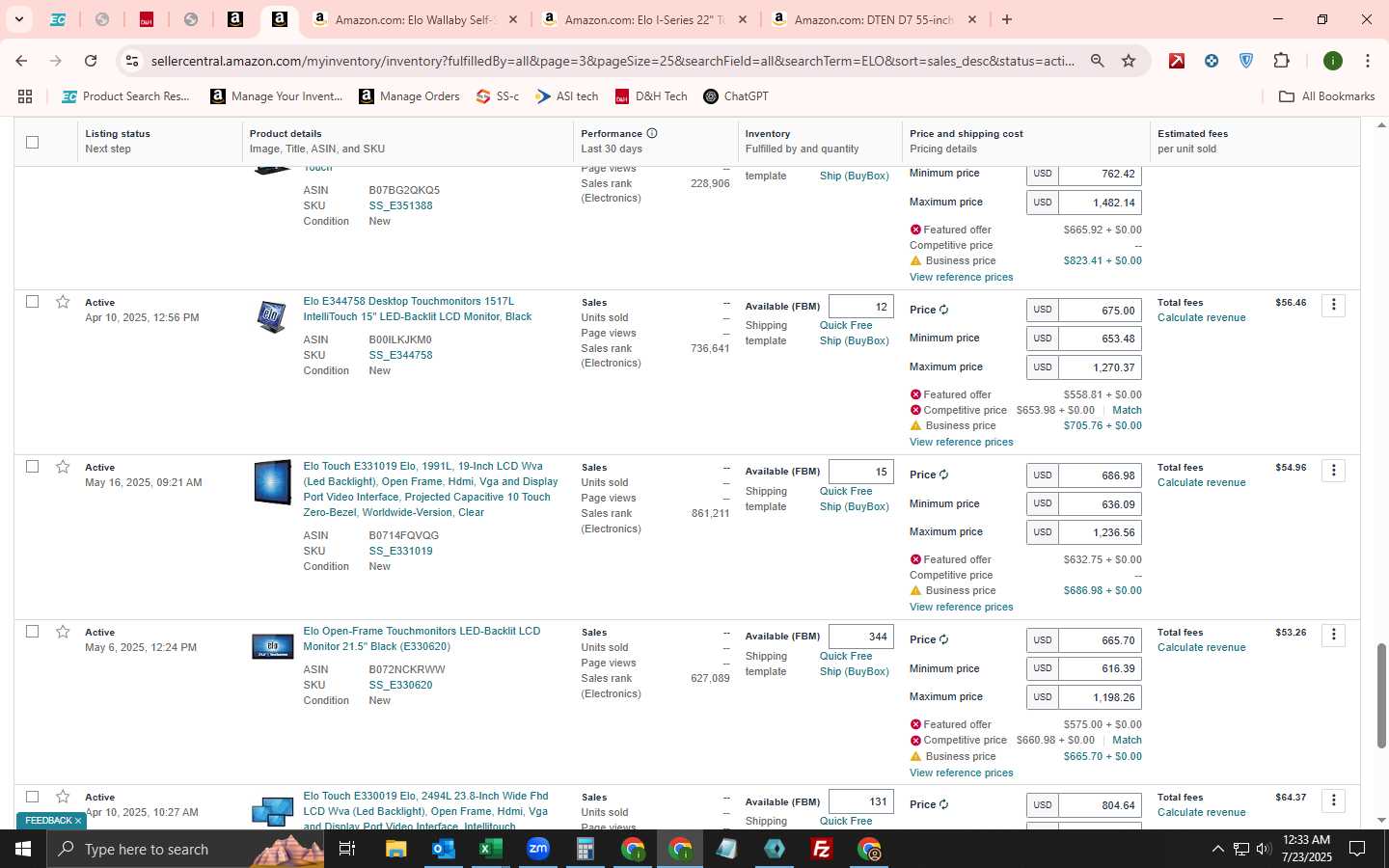This screenshot has width=1389, height=868.
Task: Open the Elo E344758 Desktop Touchmonitors title link
Action: pyautogui.click(x=418, y=309)
